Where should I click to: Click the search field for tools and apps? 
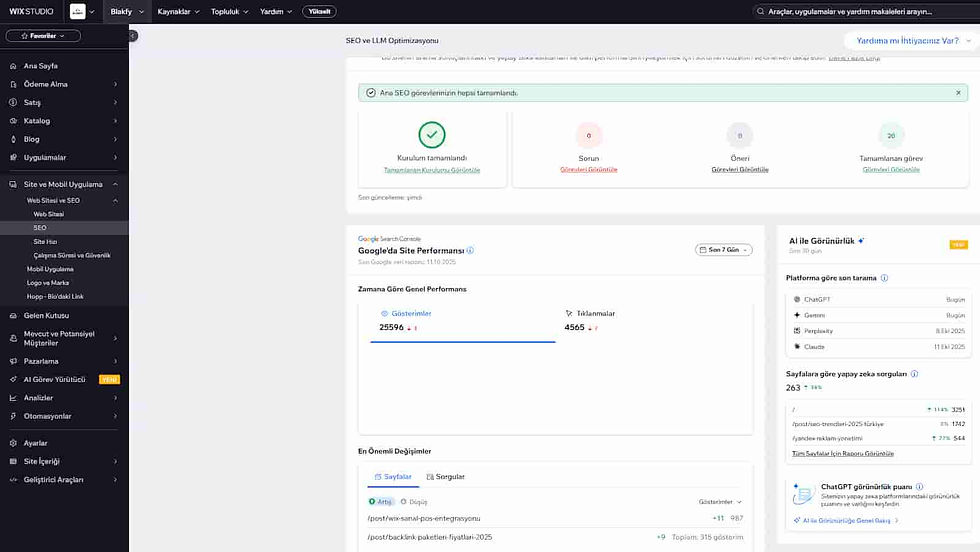pyautogui.click(x=866, y=11)
